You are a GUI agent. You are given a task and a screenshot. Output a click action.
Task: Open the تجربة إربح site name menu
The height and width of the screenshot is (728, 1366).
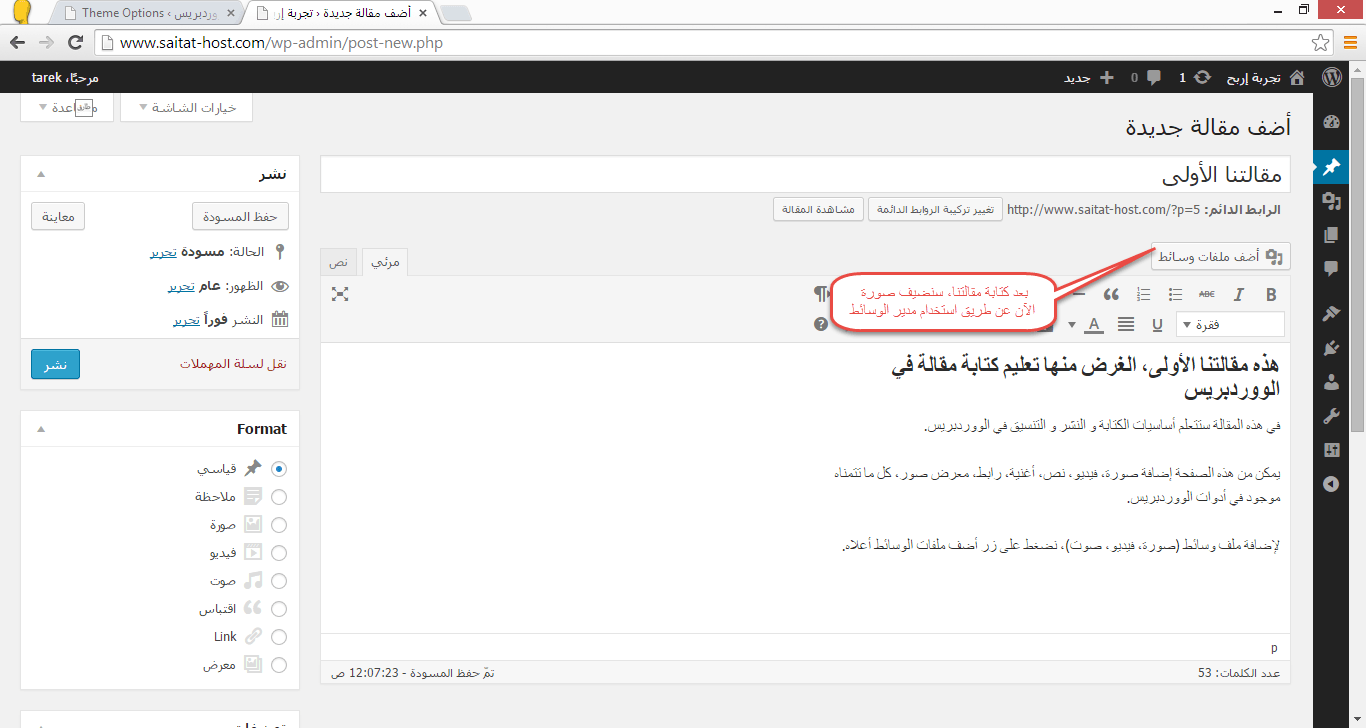point(1255,77)
